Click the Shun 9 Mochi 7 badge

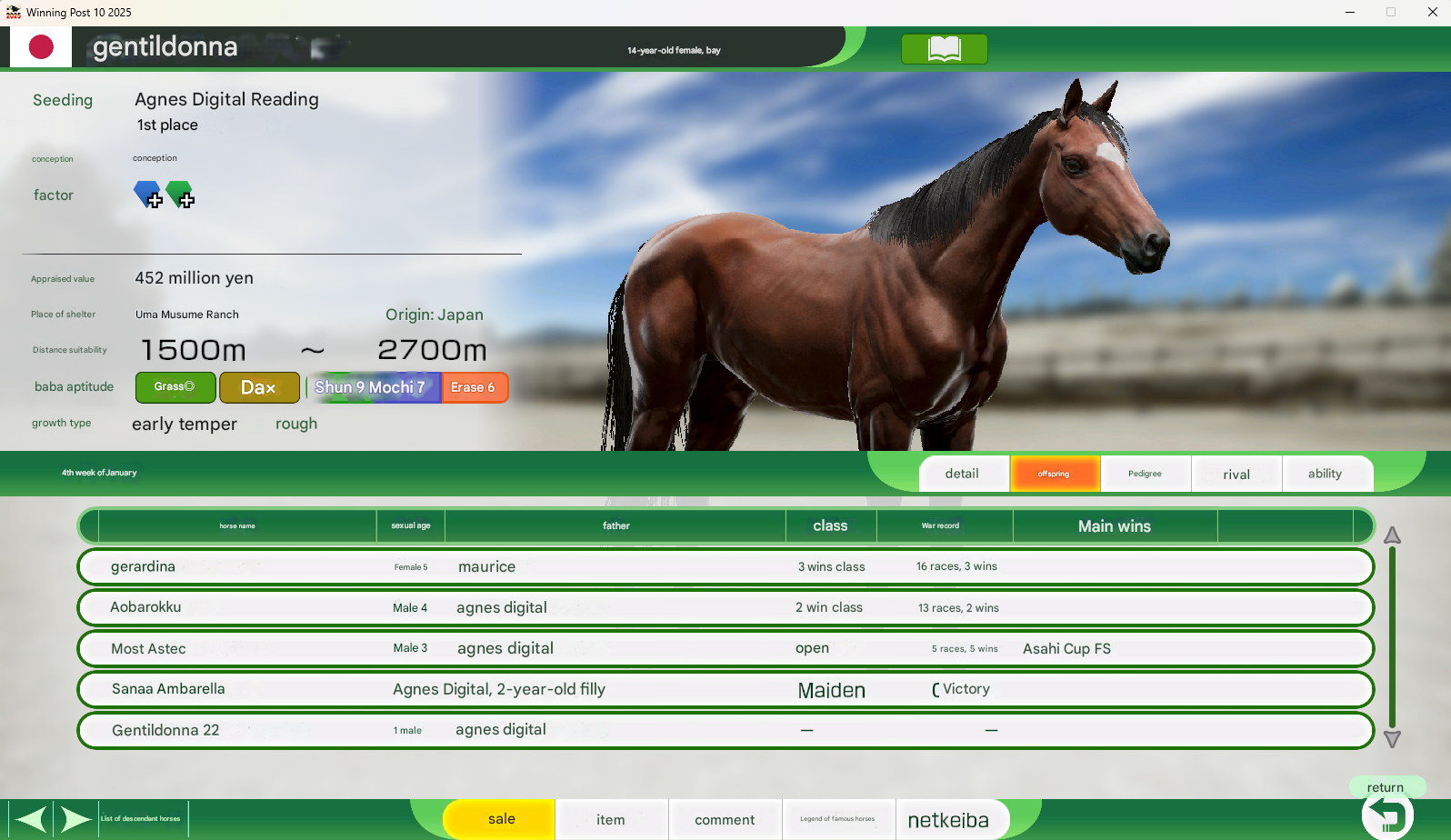coord(373,387)
